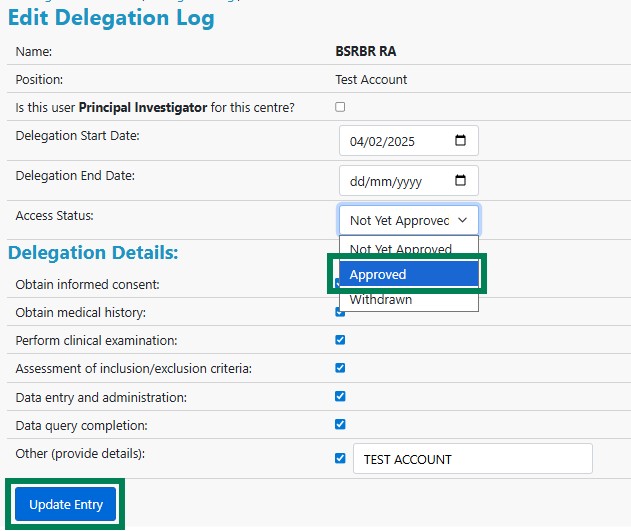Tick the Principal Investigator checkbox
This screenshot has width=631, height=531.
point(340,107)
